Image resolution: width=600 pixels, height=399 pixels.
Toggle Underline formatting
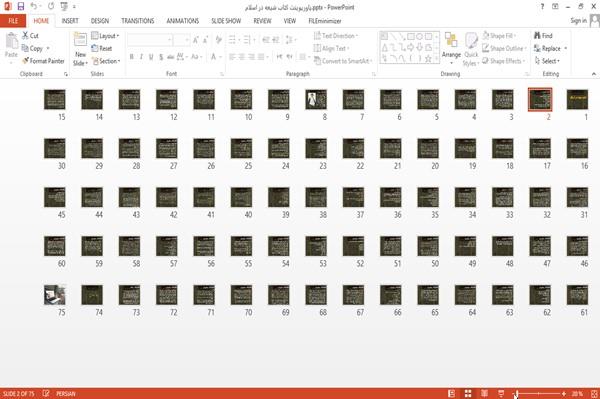click(x=151, y=57)
